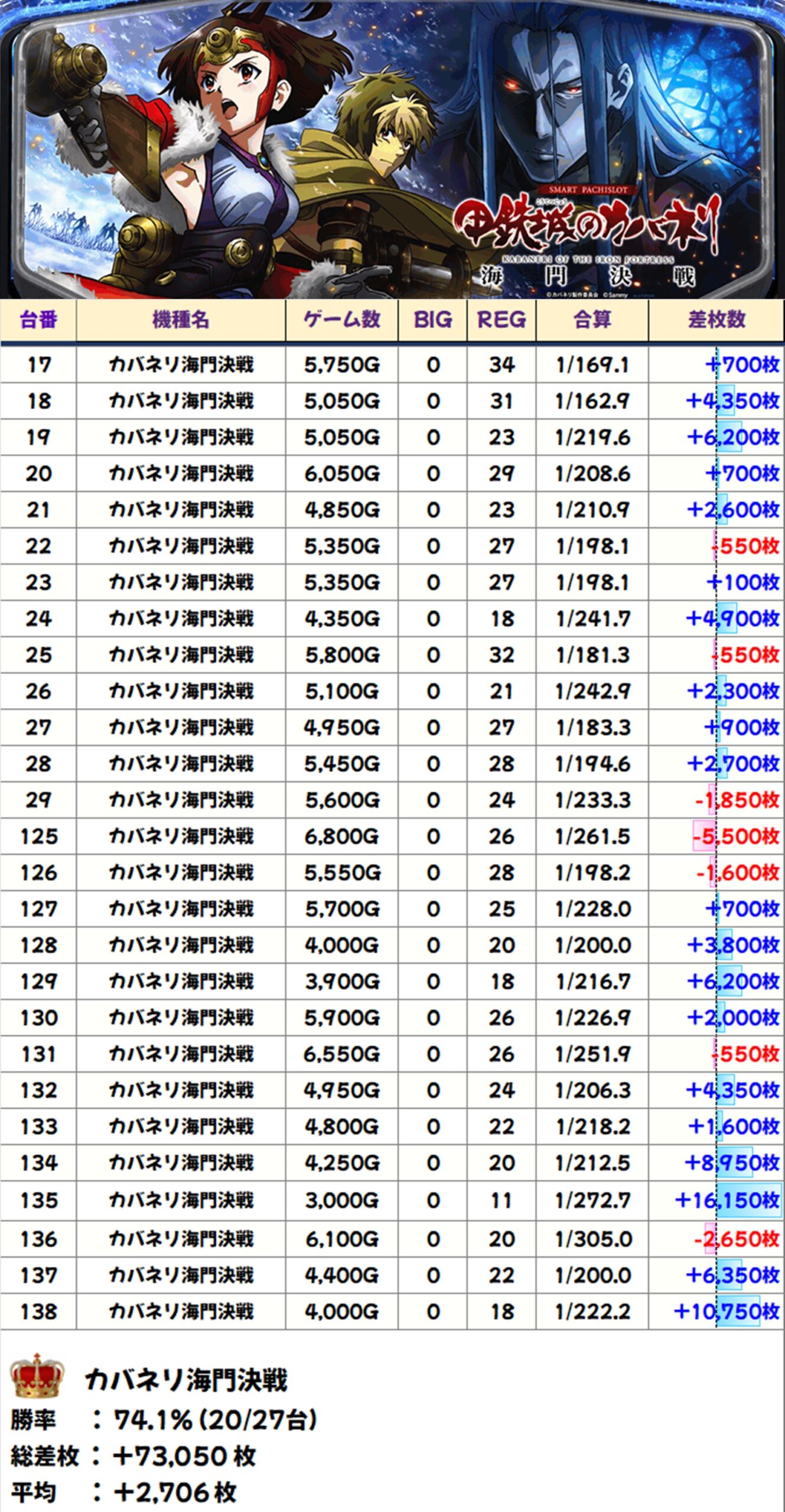This screenshot has height=1512, width=785.
Task: Click the gold crown icon
Action: pos(37,1377)
